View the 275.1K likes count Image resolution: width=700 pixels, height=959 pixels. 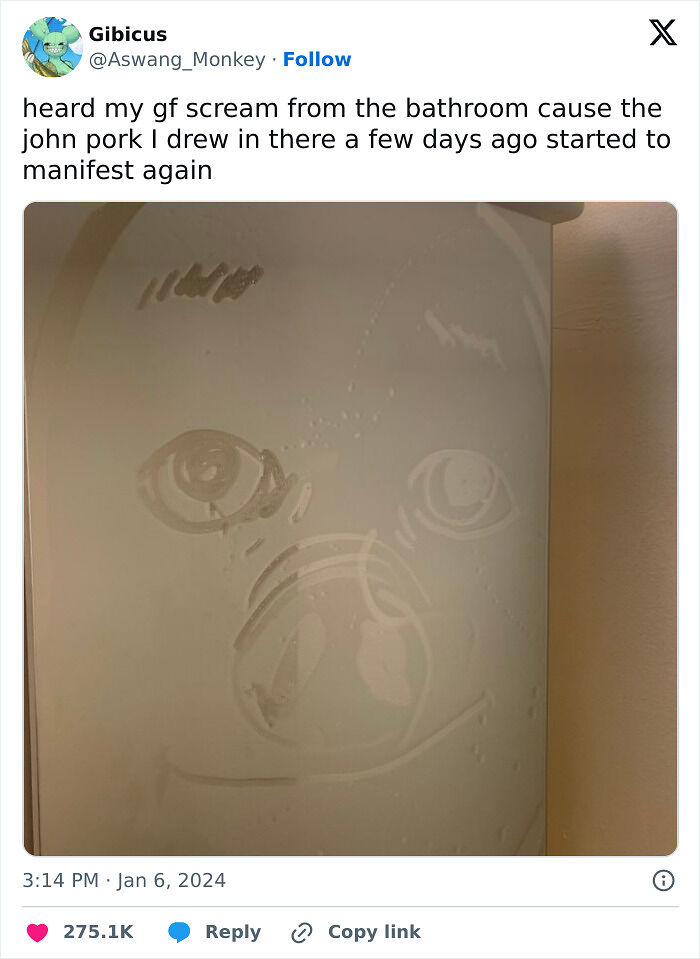98,931
